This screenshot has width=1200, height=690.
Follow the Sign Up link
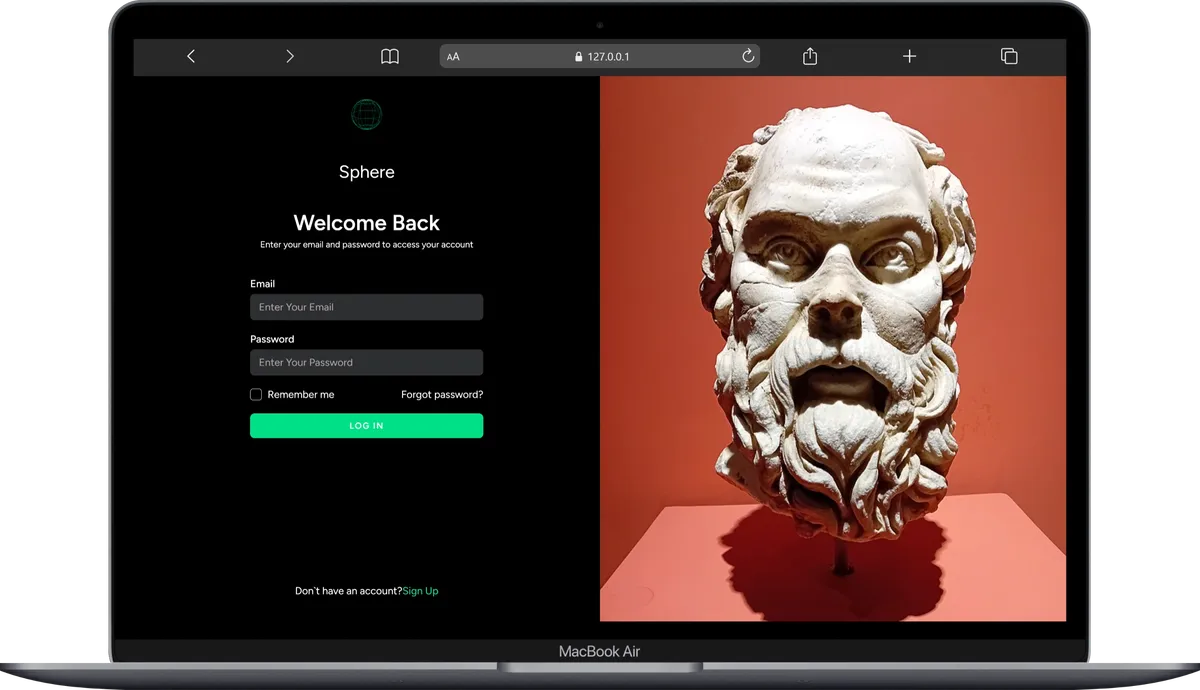pos(420,591)
